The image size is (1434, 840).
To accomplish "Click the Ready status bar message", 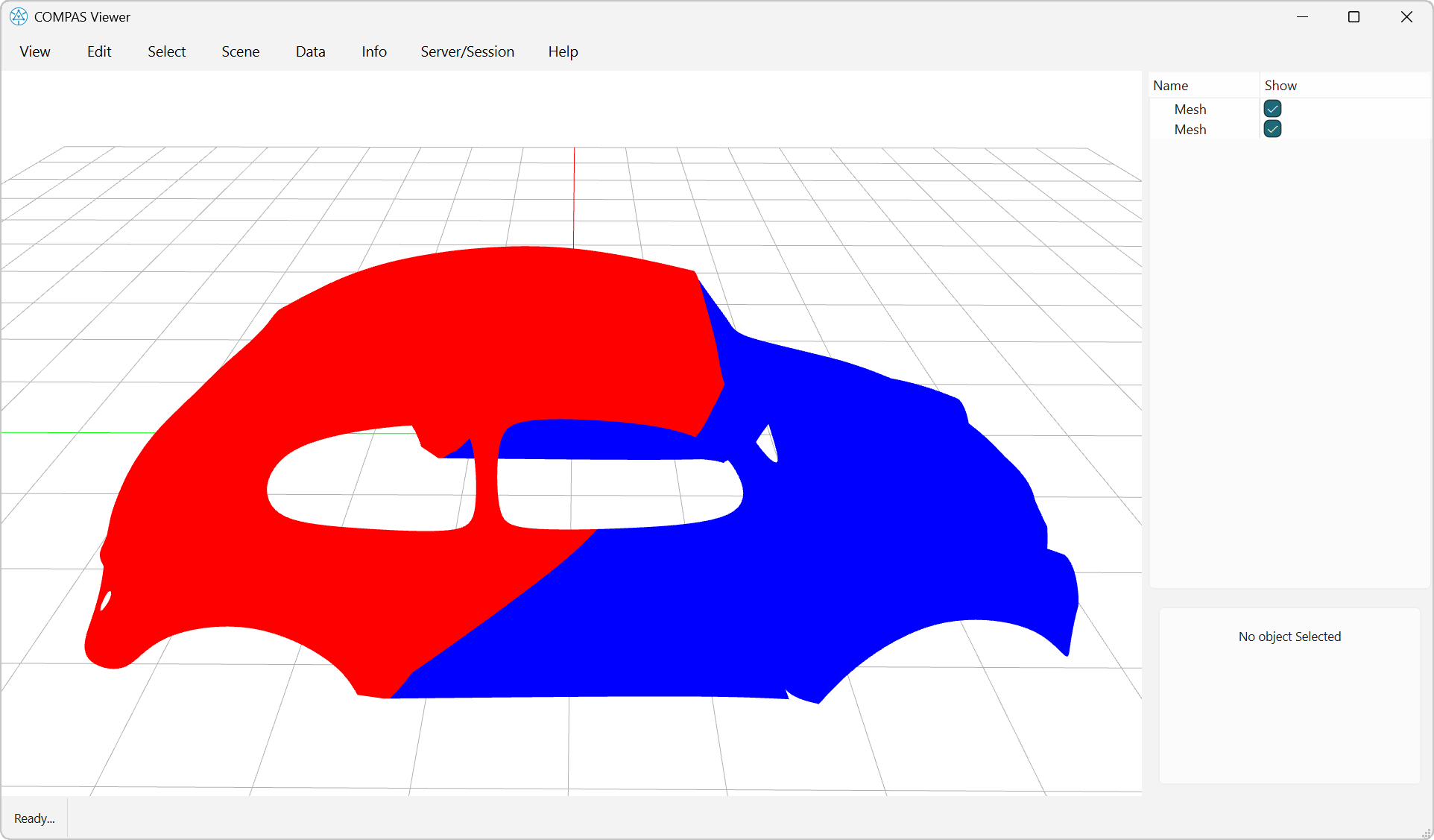I will point(34,818).
